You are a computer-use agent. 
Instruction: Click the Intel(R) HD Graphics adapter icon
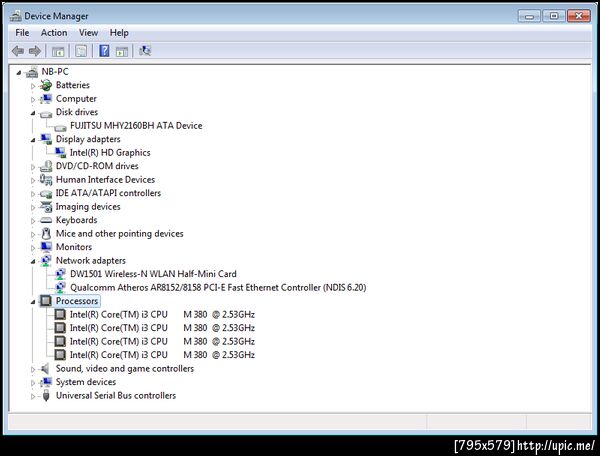click(x=60, y=152)
